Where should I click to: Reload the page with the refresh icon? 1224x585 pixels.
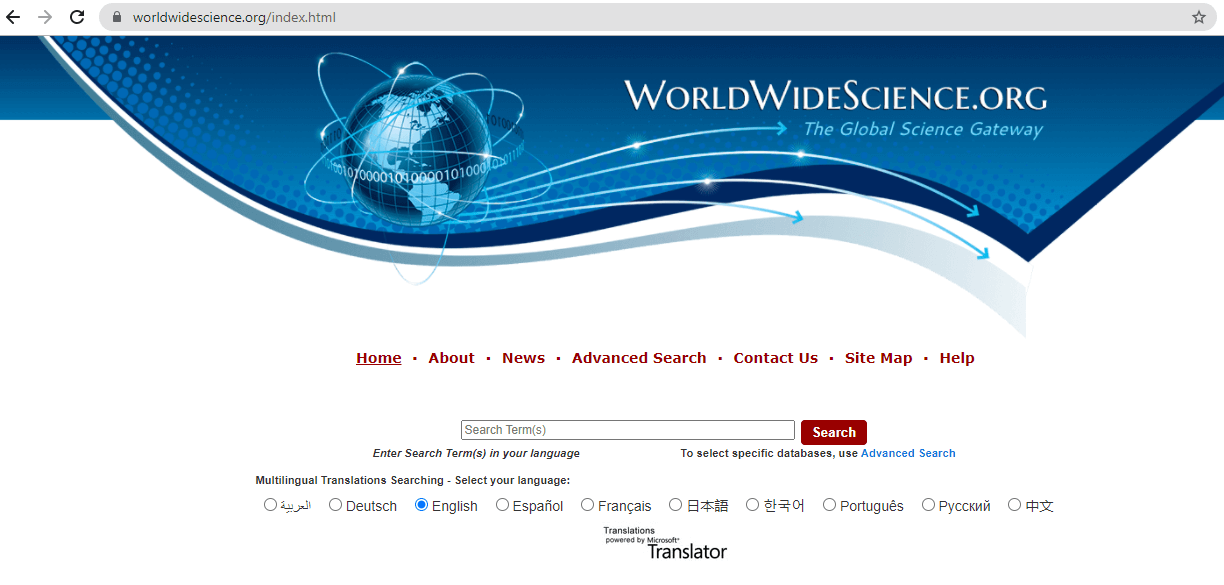pyautogui.click(x=77, y=17)
